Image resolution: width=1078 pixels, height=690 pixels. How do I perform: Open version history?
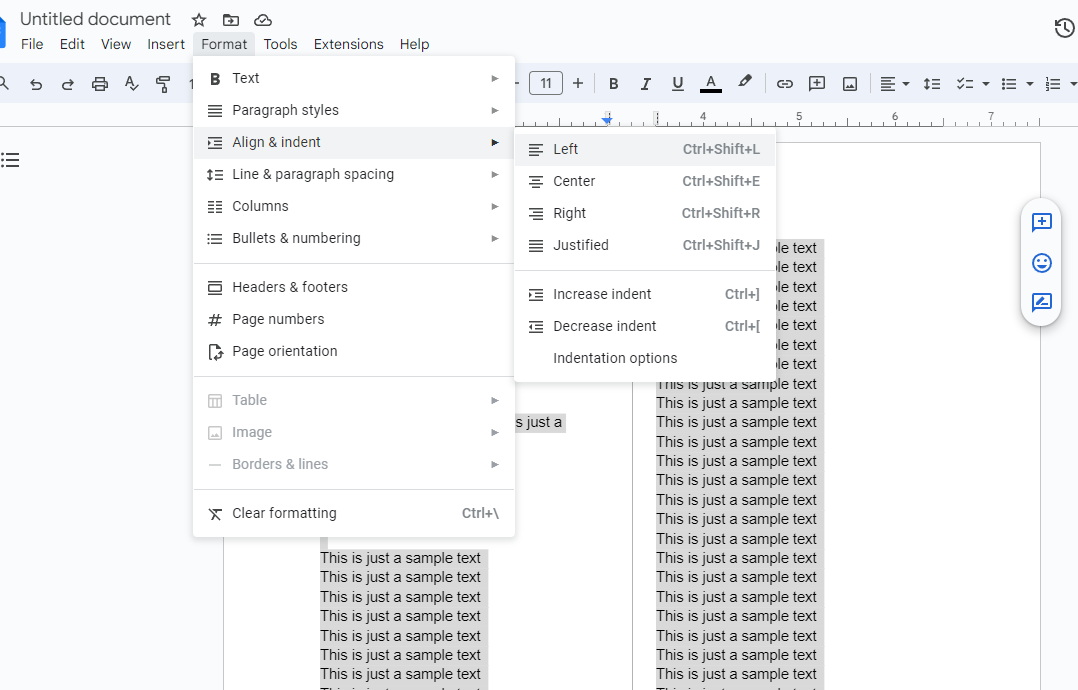[x=1064, y=28]
